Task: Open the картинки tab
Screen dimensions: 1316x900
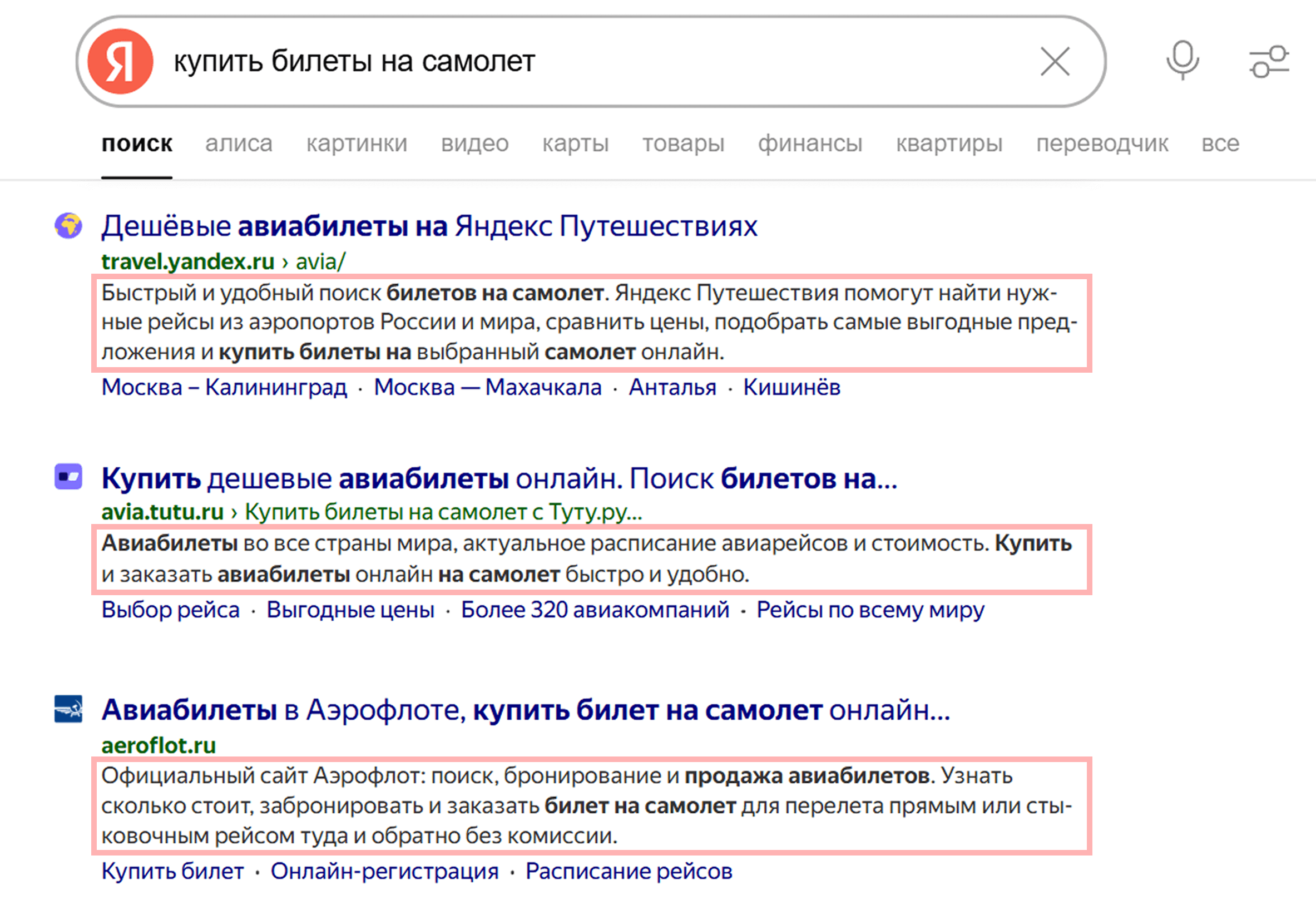Action: tap(357, 144)
